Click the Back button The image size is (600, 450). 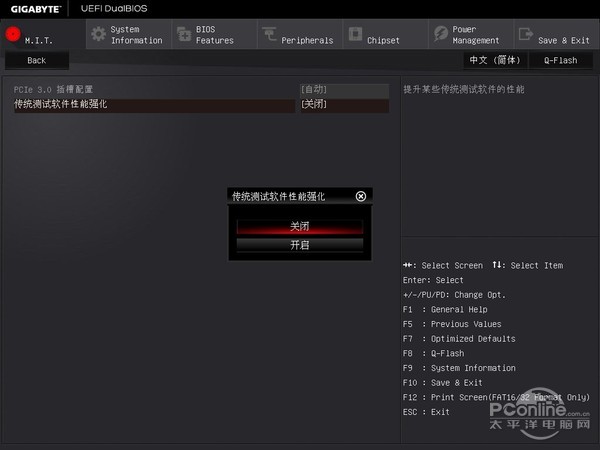click(x=37, y=60)
